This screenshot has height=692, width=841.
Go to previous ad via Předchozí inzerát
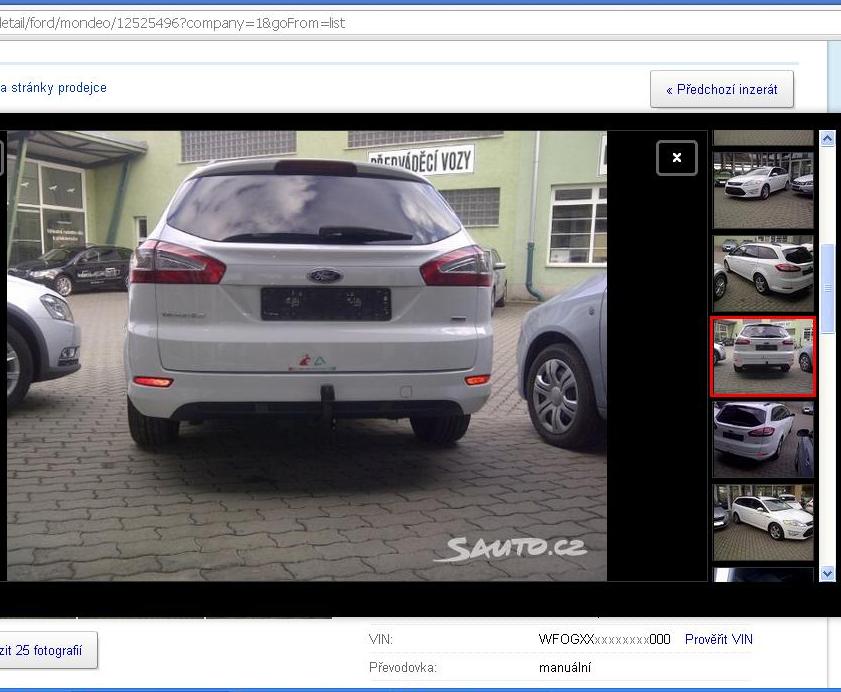click(721, 89)
